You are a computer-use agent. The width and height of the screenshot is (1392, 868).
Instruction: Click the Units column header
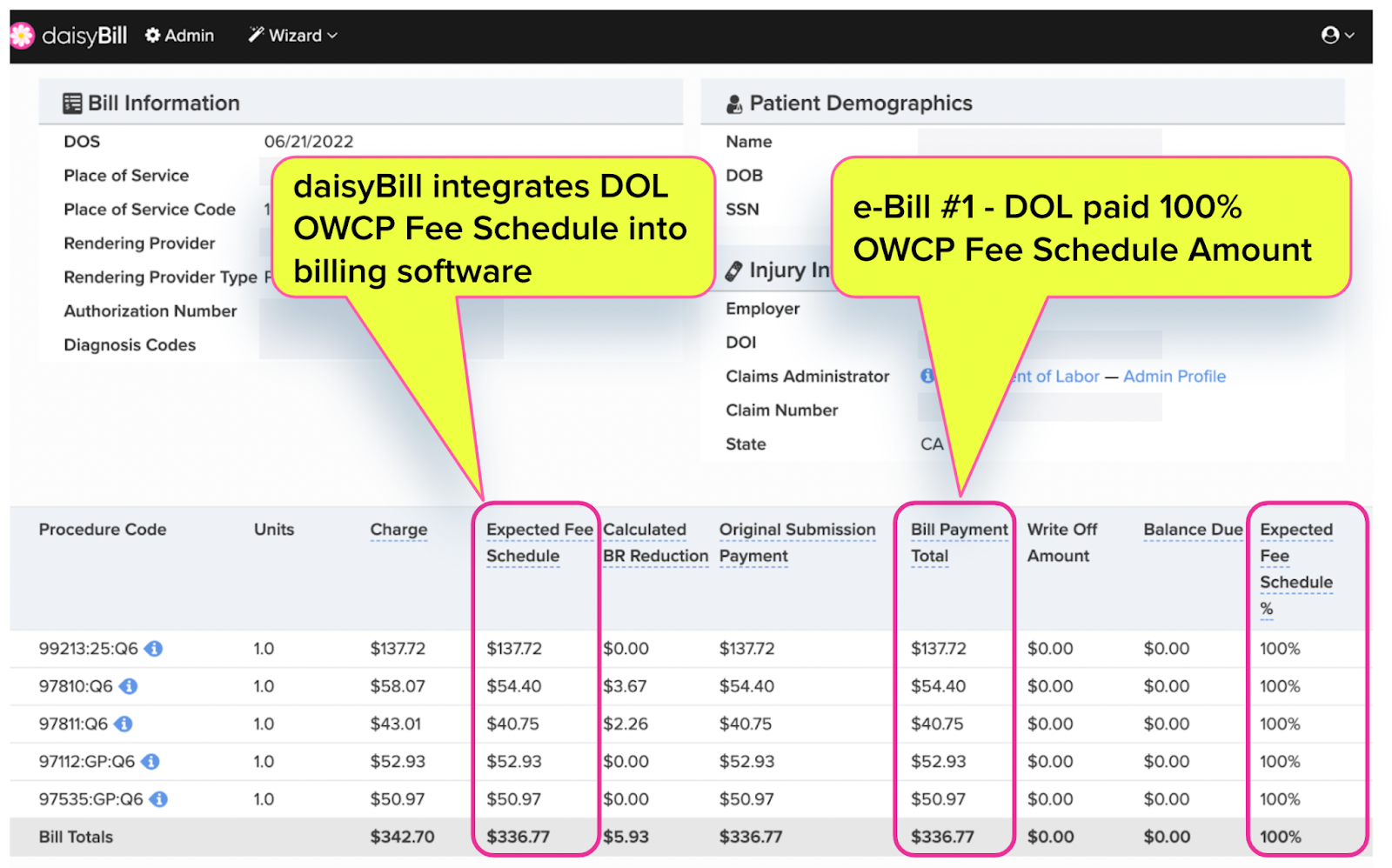coord(274,530)
